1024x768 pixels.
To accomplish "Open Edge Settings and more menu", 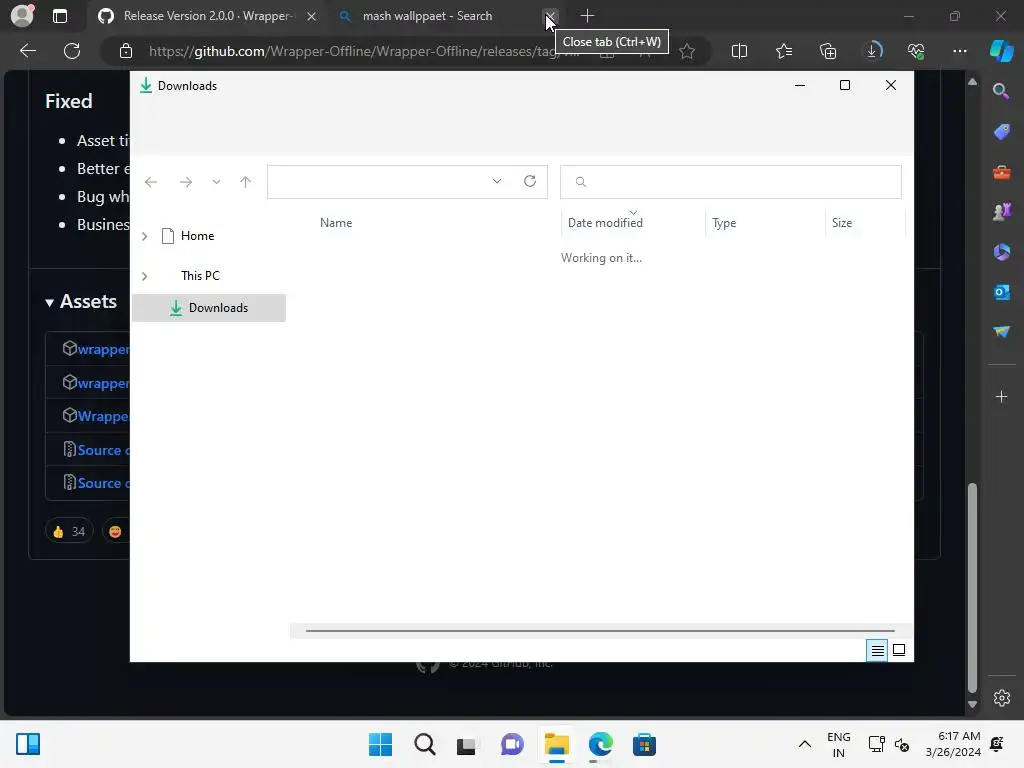I will 959,51.
